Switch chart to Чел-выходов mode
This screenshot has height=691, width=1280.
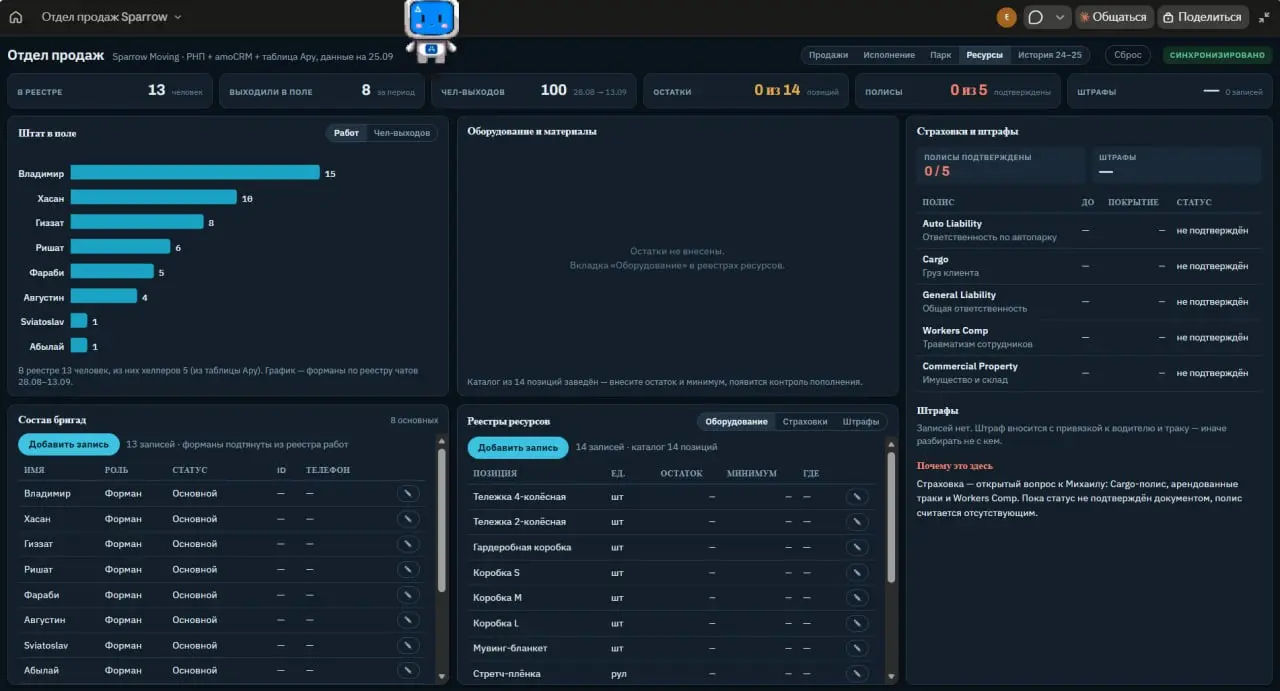click(x=402, y=133)
